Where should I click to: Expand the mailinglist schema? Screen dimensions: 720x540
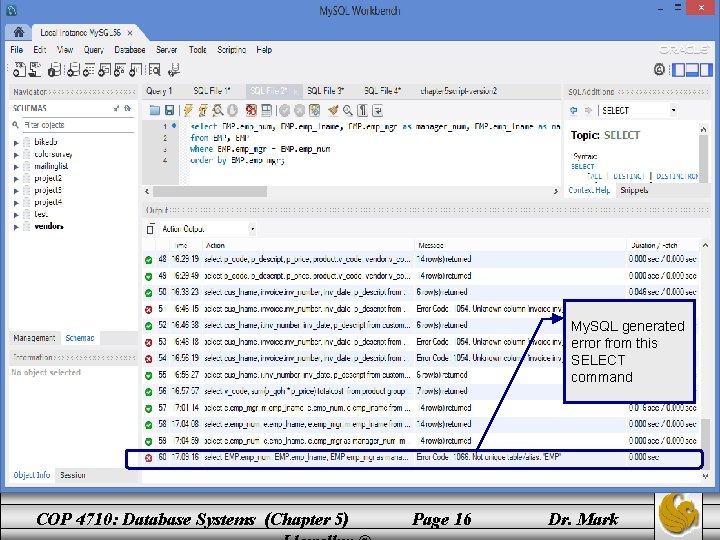click(x=16, y=167)
